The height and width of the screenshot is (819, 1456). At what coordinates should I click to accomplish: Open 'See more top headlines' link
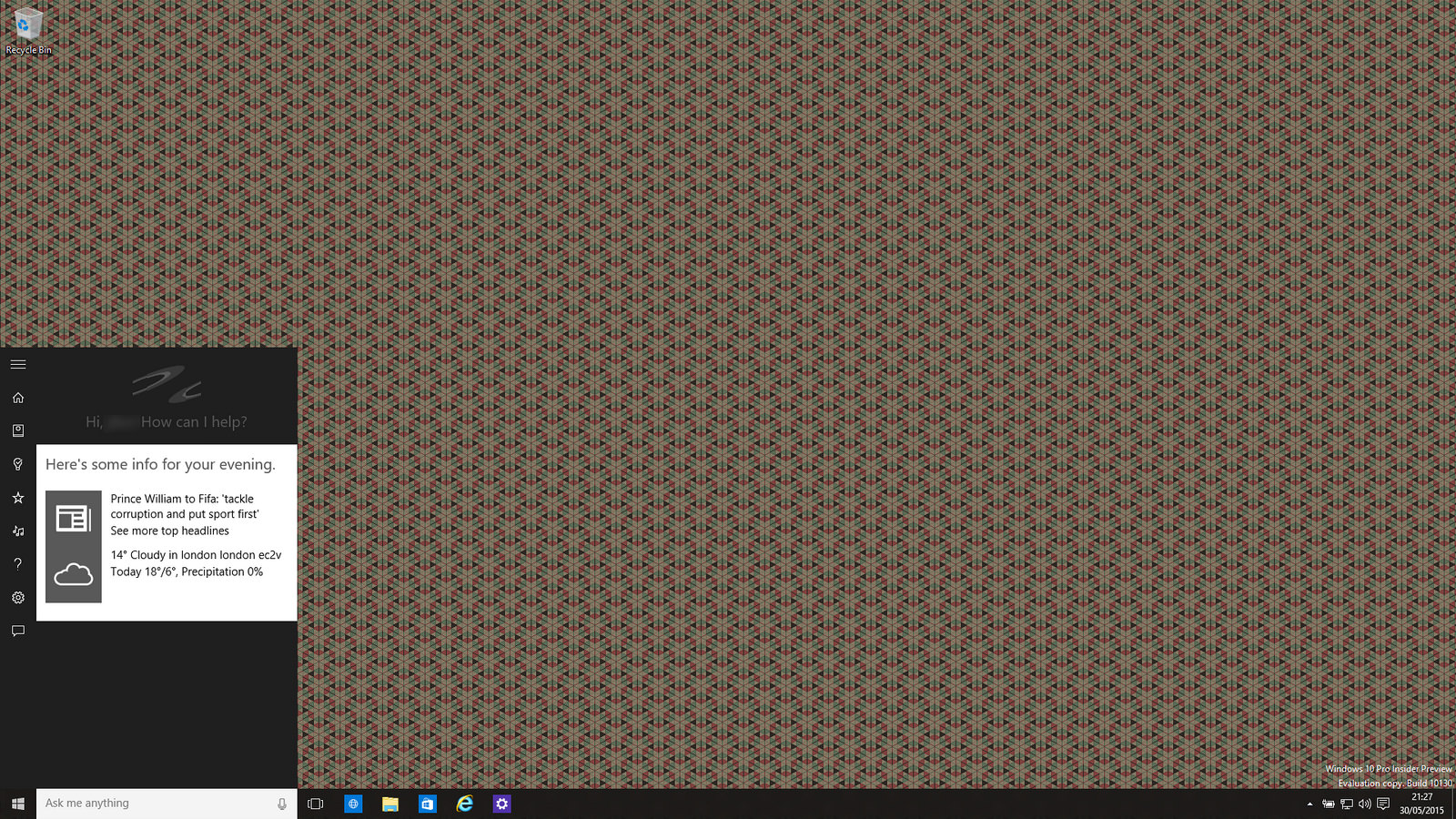point(170,531)
